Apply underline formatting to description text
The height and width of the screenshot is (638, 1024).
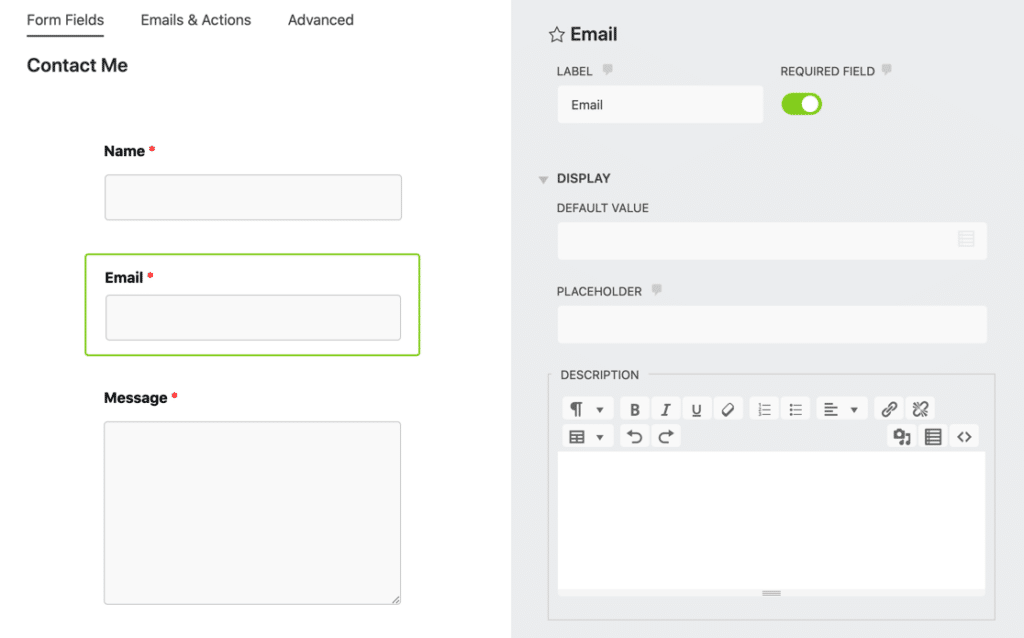(x=696, y=408)
